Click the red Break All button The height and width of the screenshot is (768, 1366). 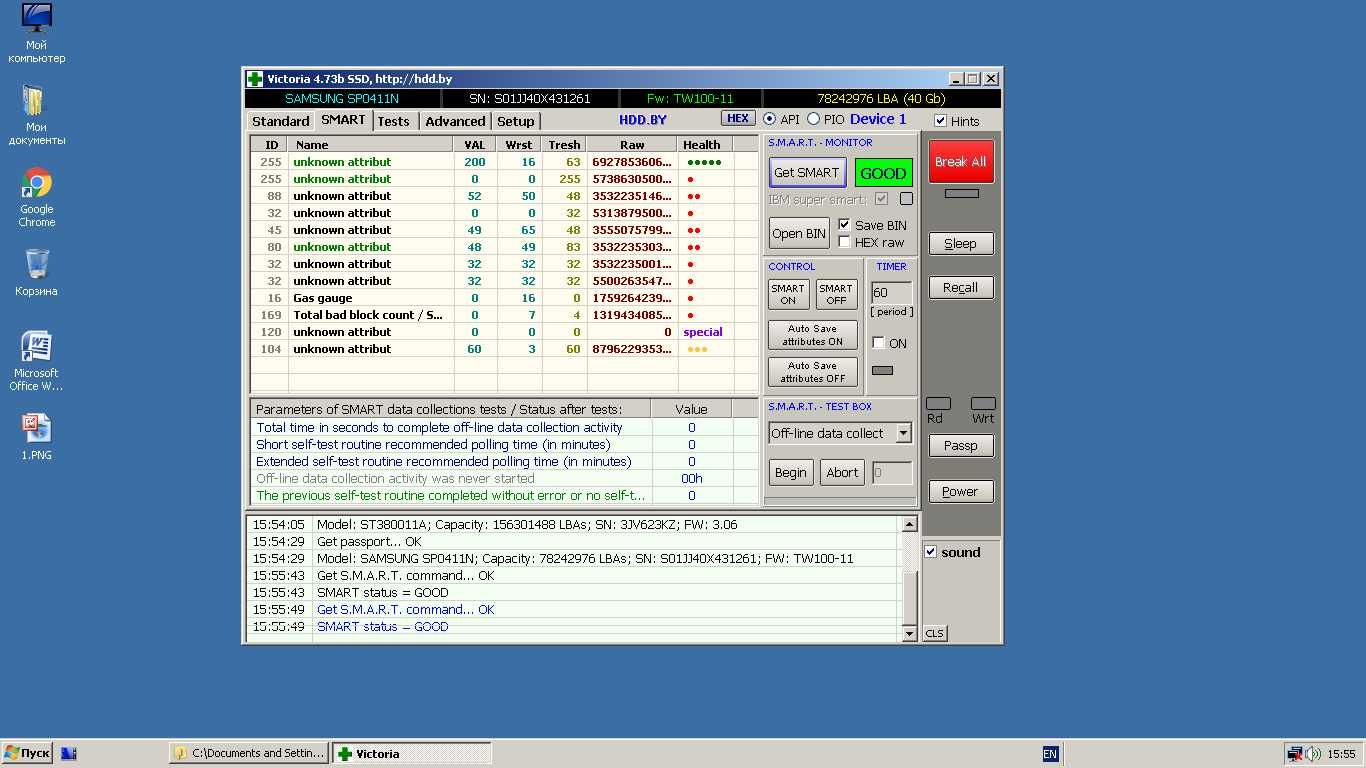(961, 161)
